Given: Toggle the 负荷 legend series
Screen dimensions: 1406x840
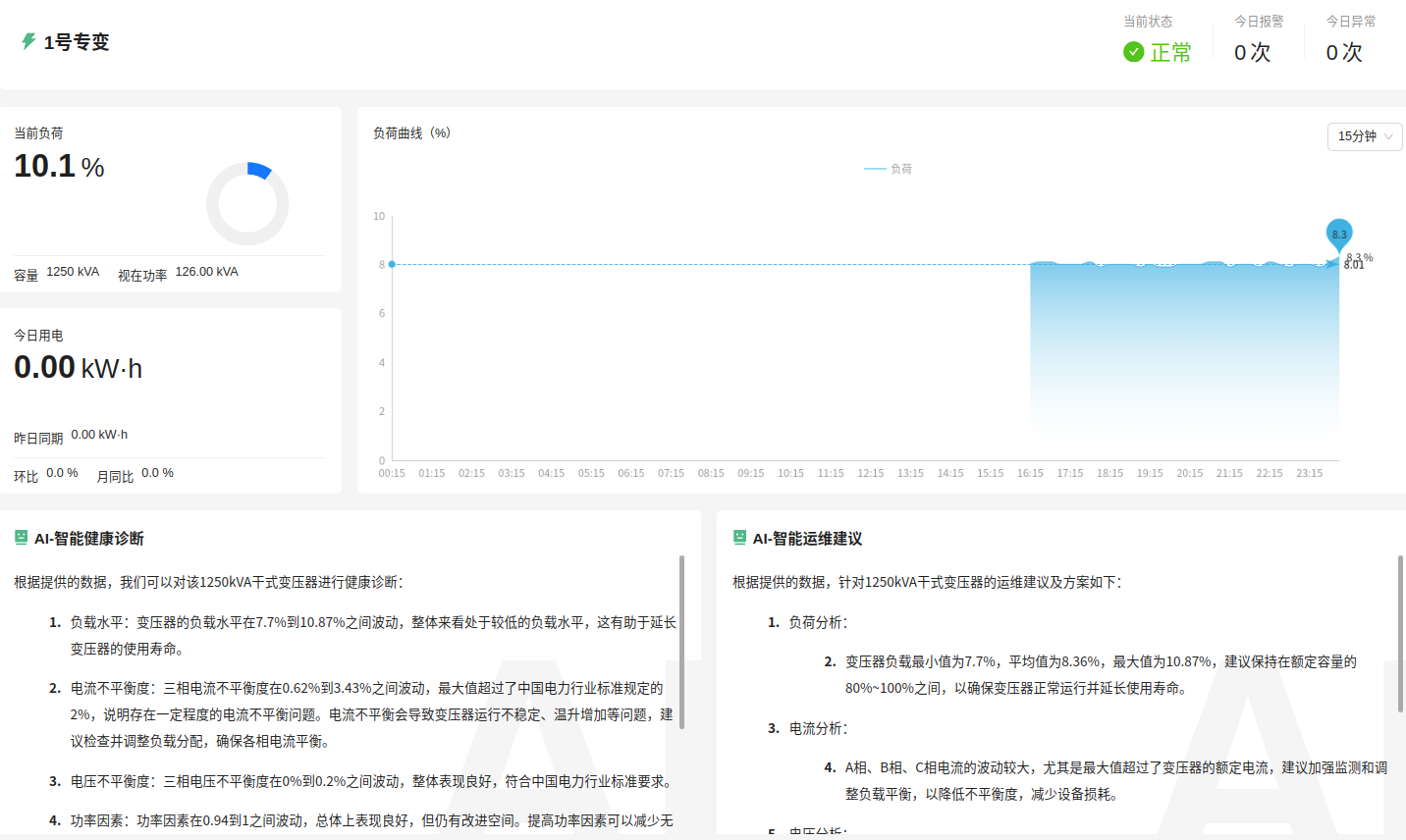Looking at the screenshot, I should click(x=889, y=169).
